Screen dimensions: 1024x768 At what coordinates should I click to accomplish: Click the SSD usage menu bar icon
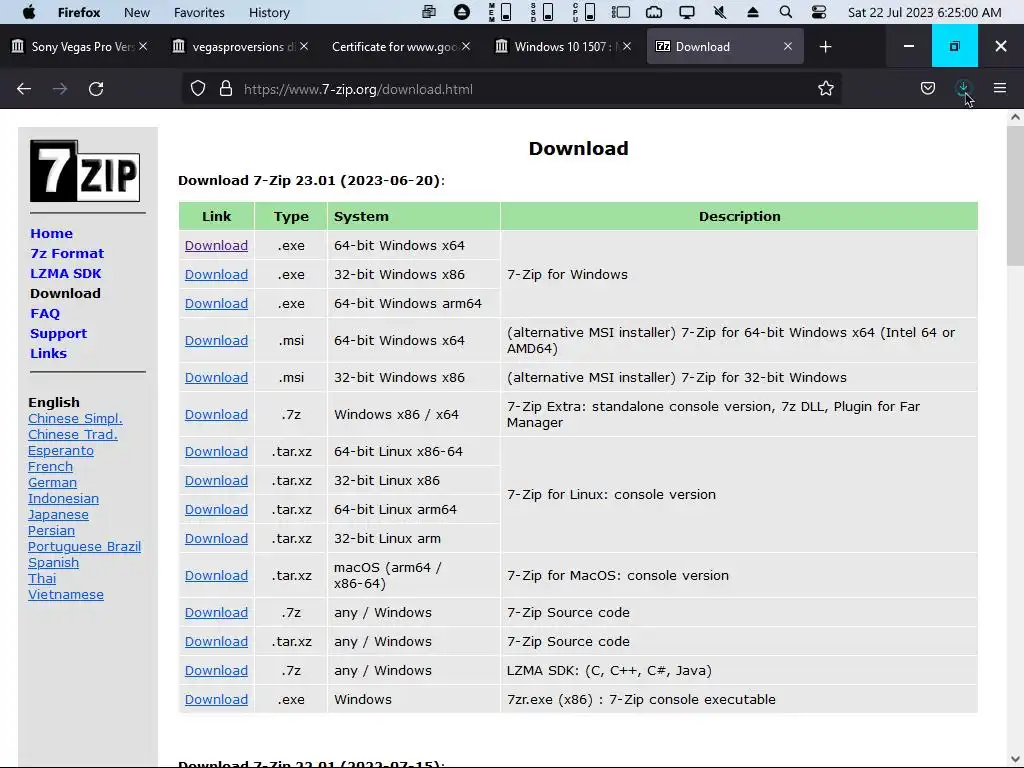pyautogui.click(x=542, y=12)
